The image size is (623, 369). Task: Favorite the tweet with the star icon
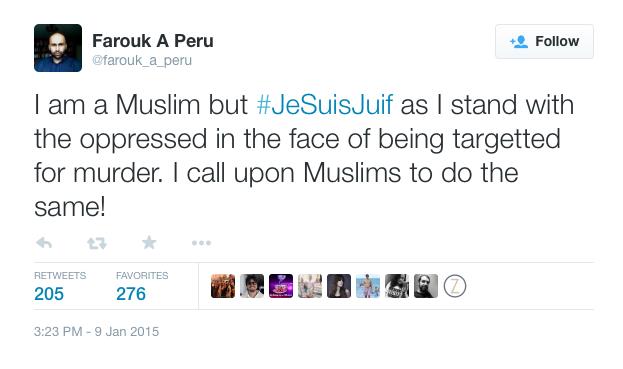(x=149, y=242)
